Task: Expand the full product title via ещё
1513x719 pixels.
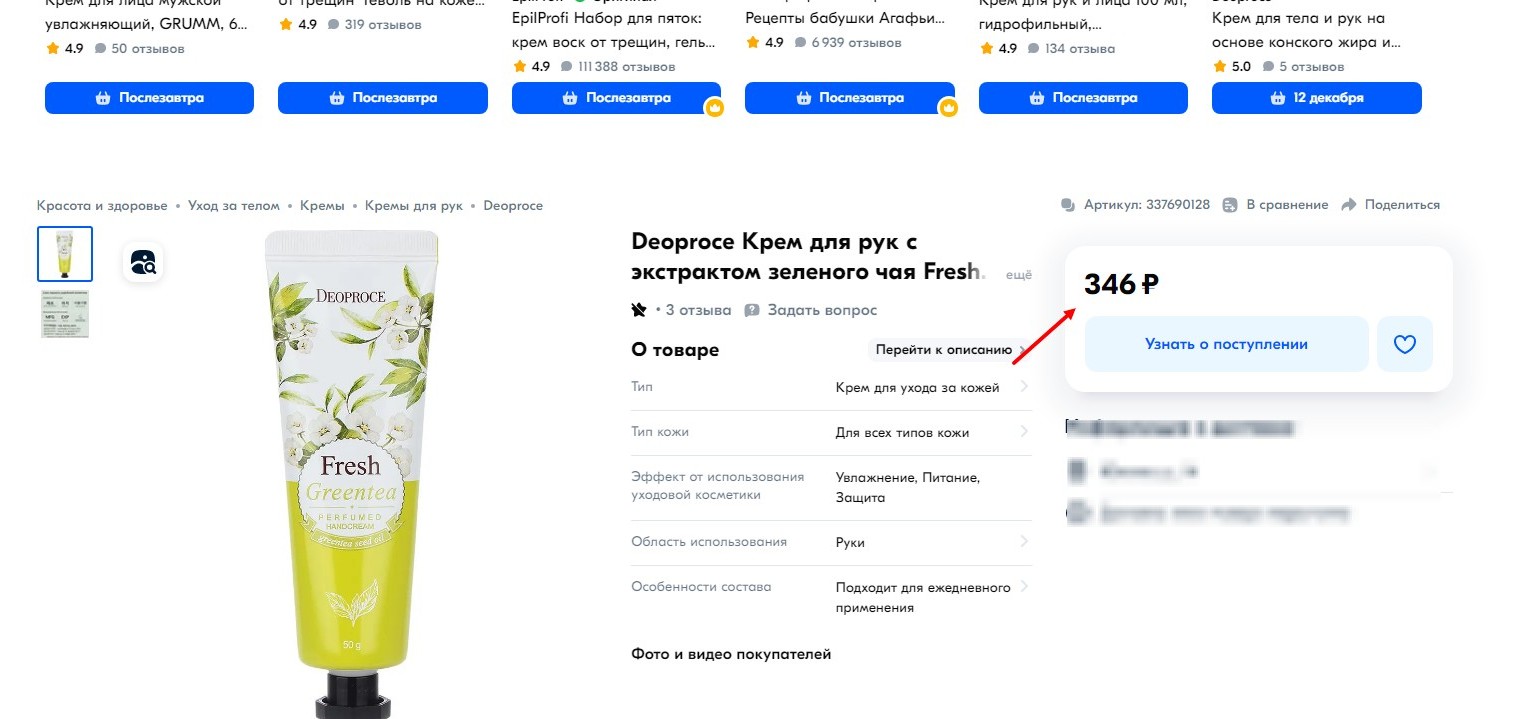Action: (1019, 273)
